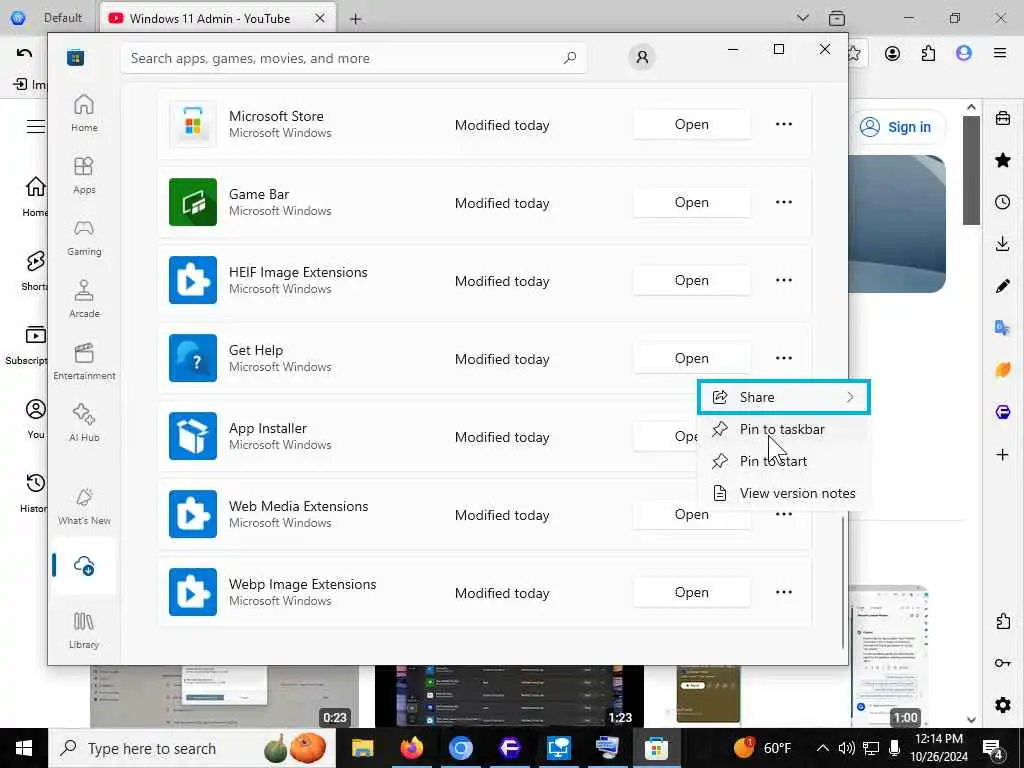
Task: Open browser account profile icon
Action: [x=892, y=54]
